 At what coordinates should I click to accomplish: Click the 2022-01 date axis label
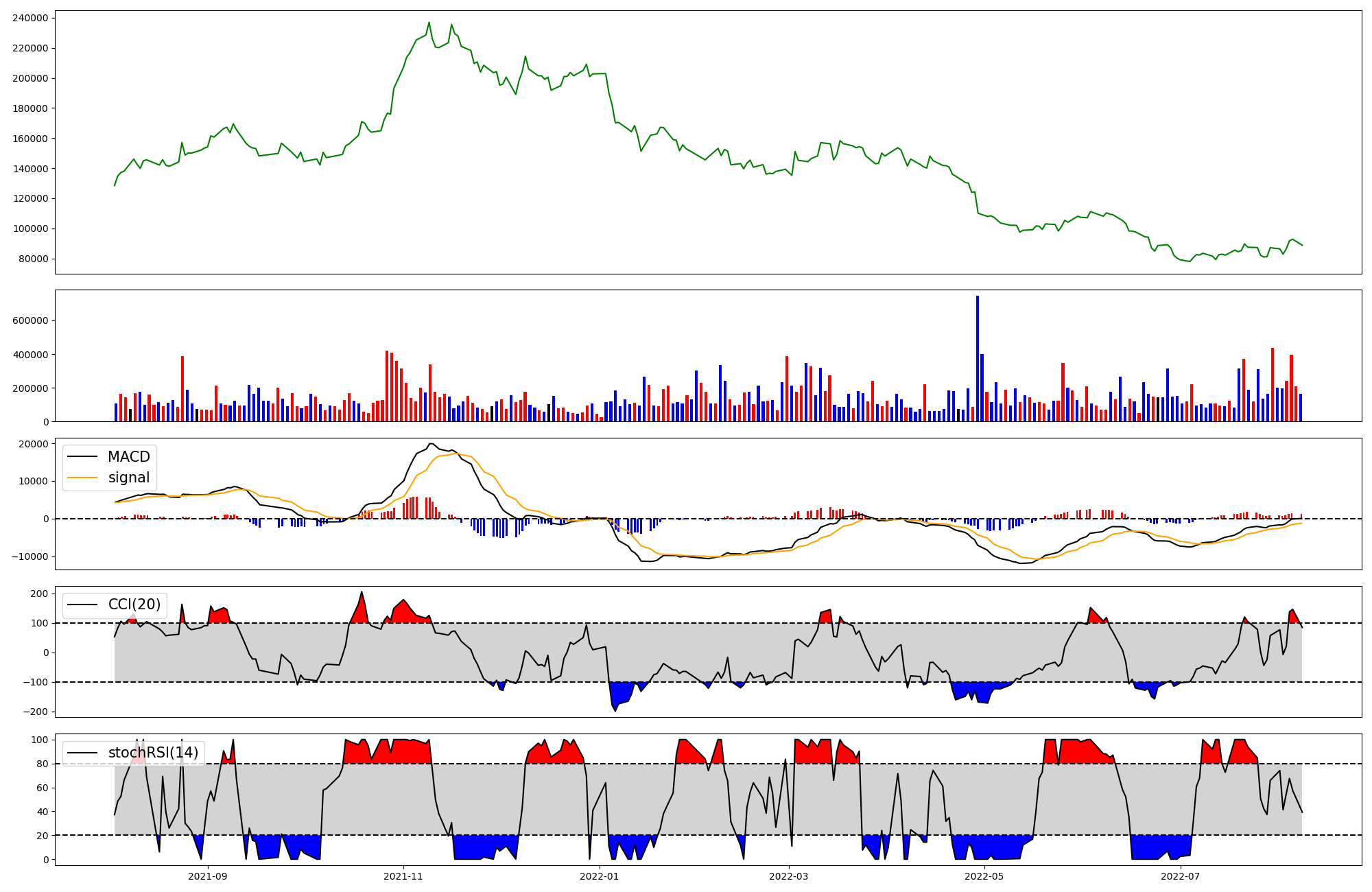(600, 876)
